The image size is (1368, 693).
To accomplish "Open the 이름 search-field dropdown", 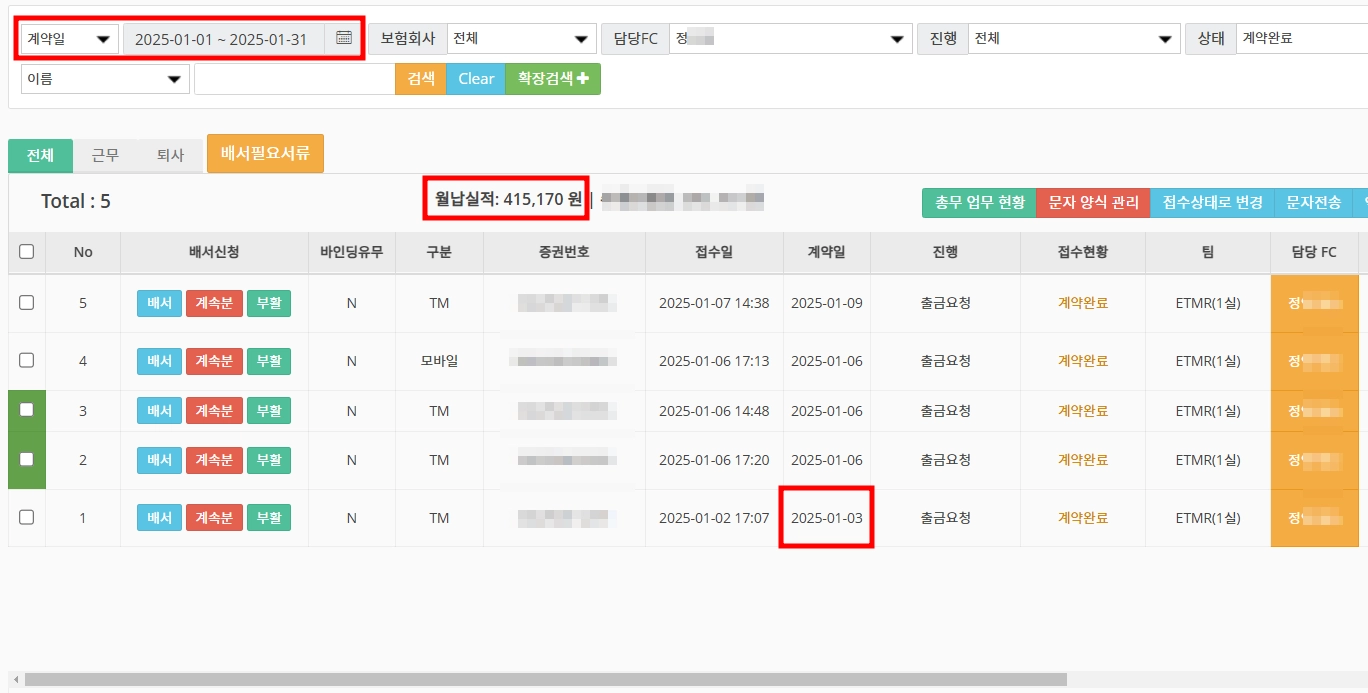I will (x=104, y=78).
